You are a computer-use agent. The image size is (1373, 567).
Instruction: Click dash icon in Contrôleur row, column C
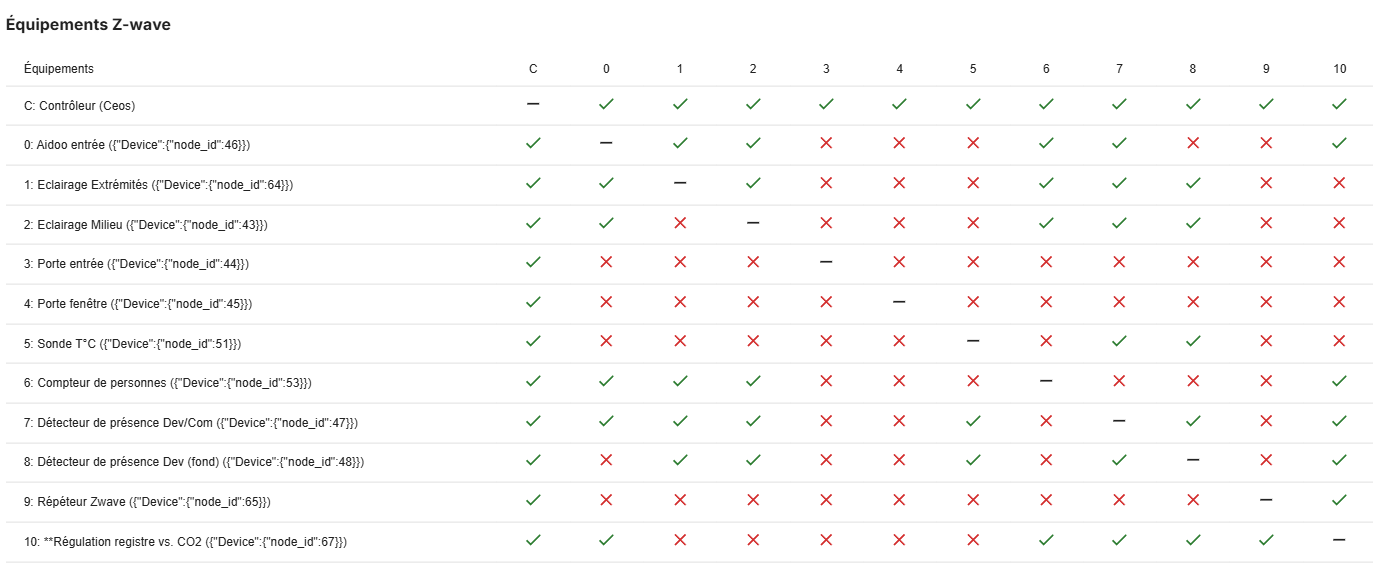tap(533, 104)
